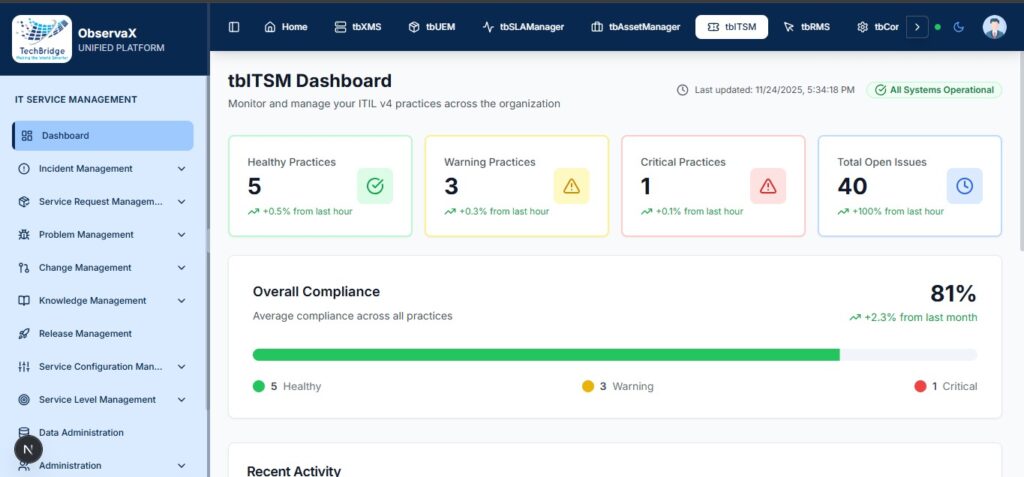Expand the Problem Management chevron

point(181,235)
